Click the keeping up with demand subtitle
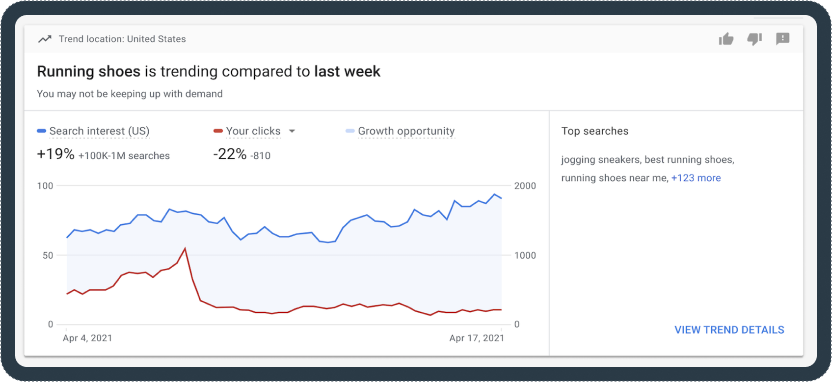The height and width of the screenshot is (382, 832). tap(129, 94)
